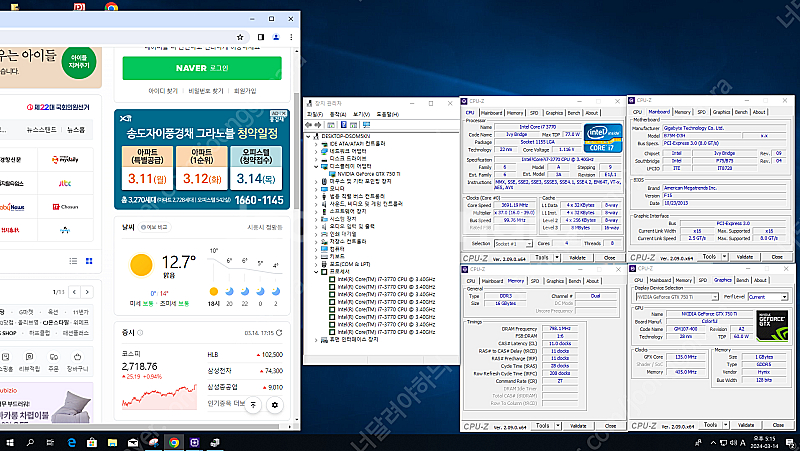Switch to CPU-Z via its taskbar icon
Image resolution: width=800 pixels, height=451 pixels.
[194, 442]
